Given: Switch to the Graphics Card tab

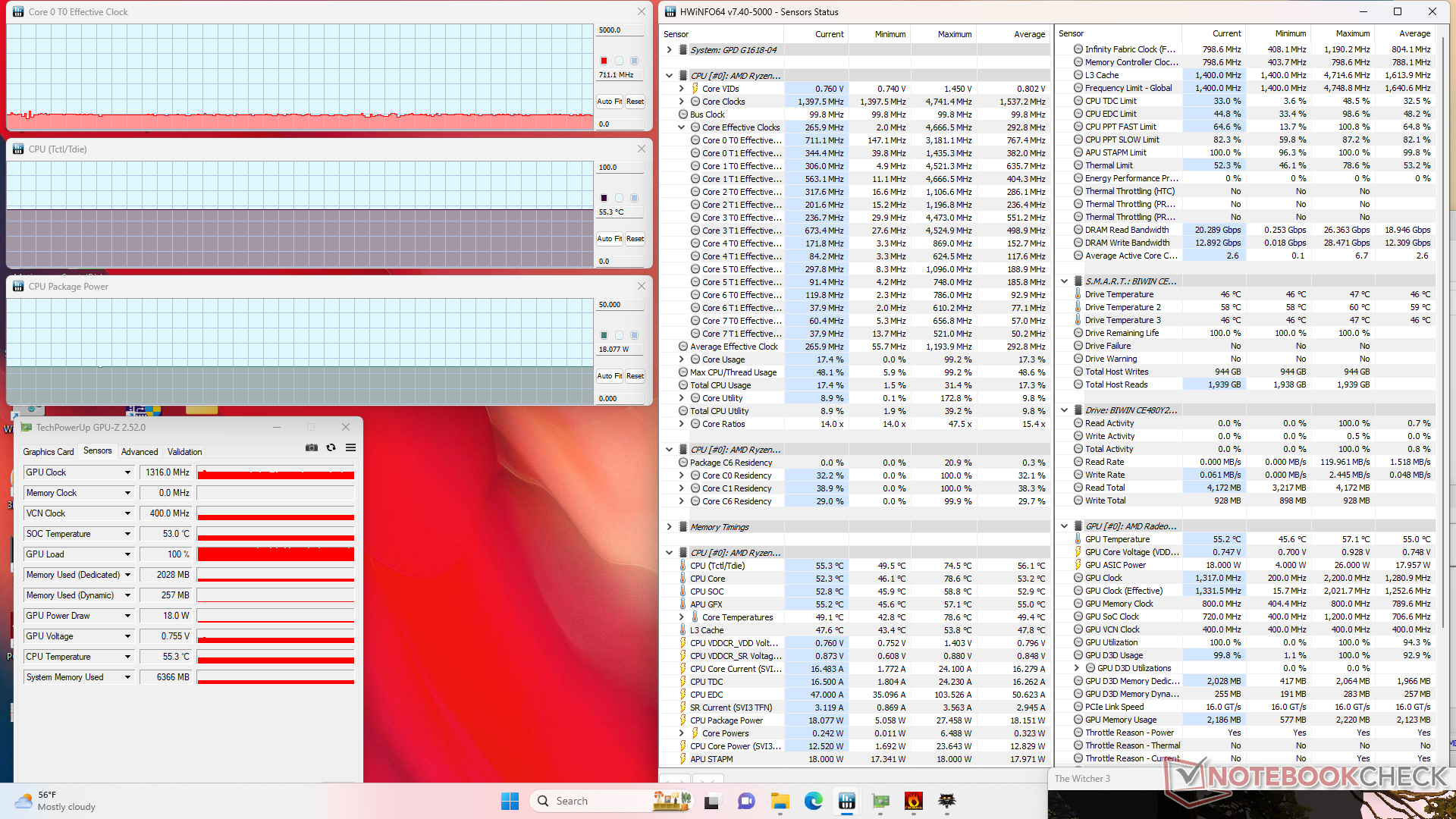Looking at the screenshot, I should 49,451.
